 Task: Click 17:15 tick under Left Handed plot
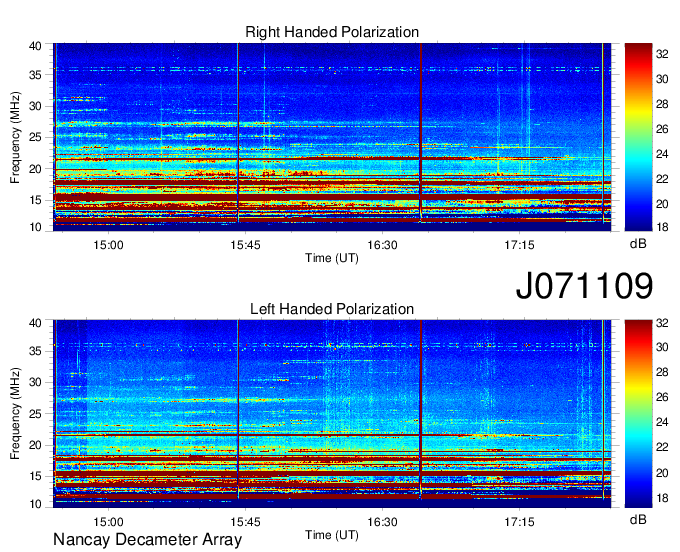520,522
